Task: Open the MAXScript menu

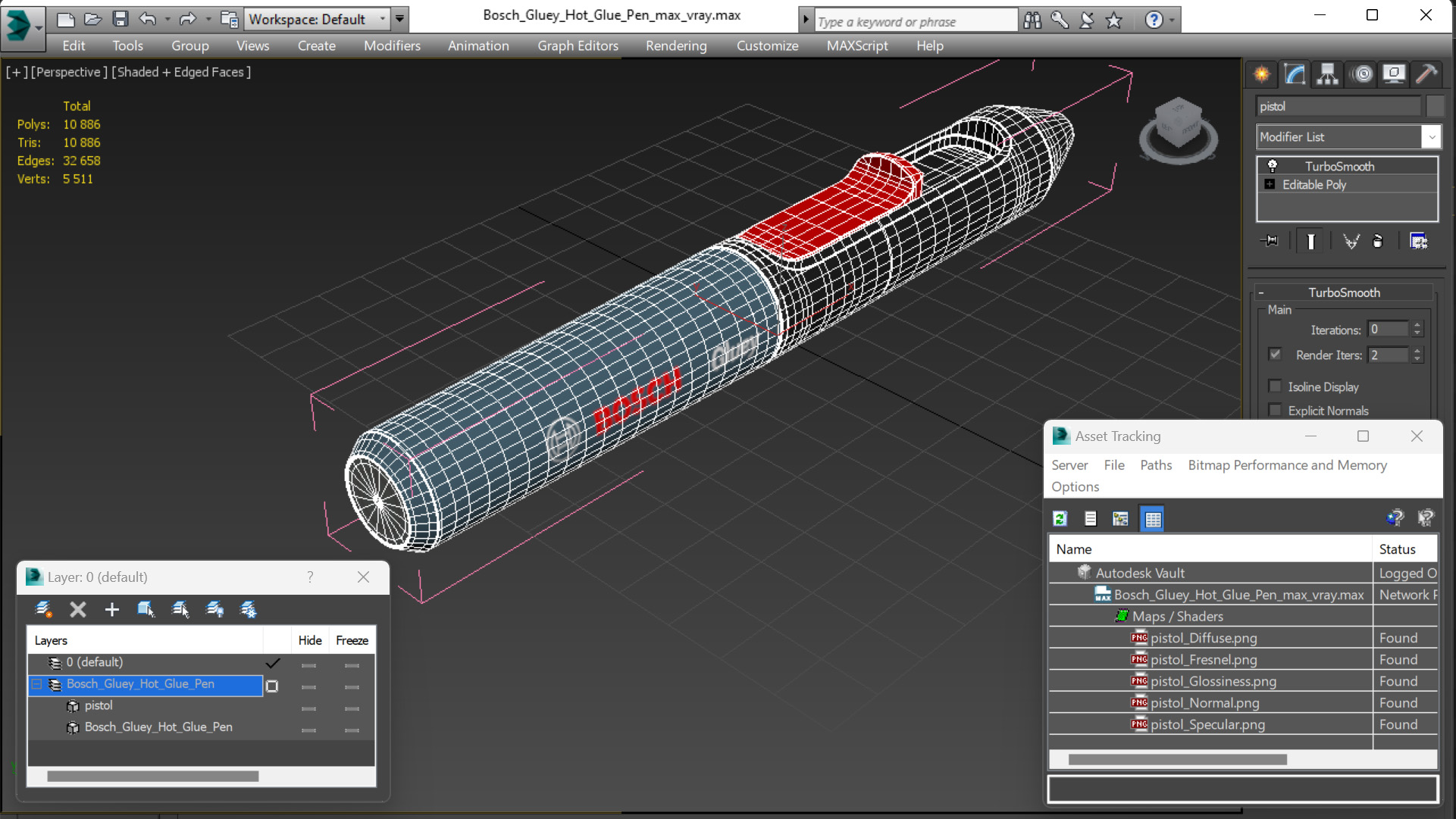Action: (856, 45)
